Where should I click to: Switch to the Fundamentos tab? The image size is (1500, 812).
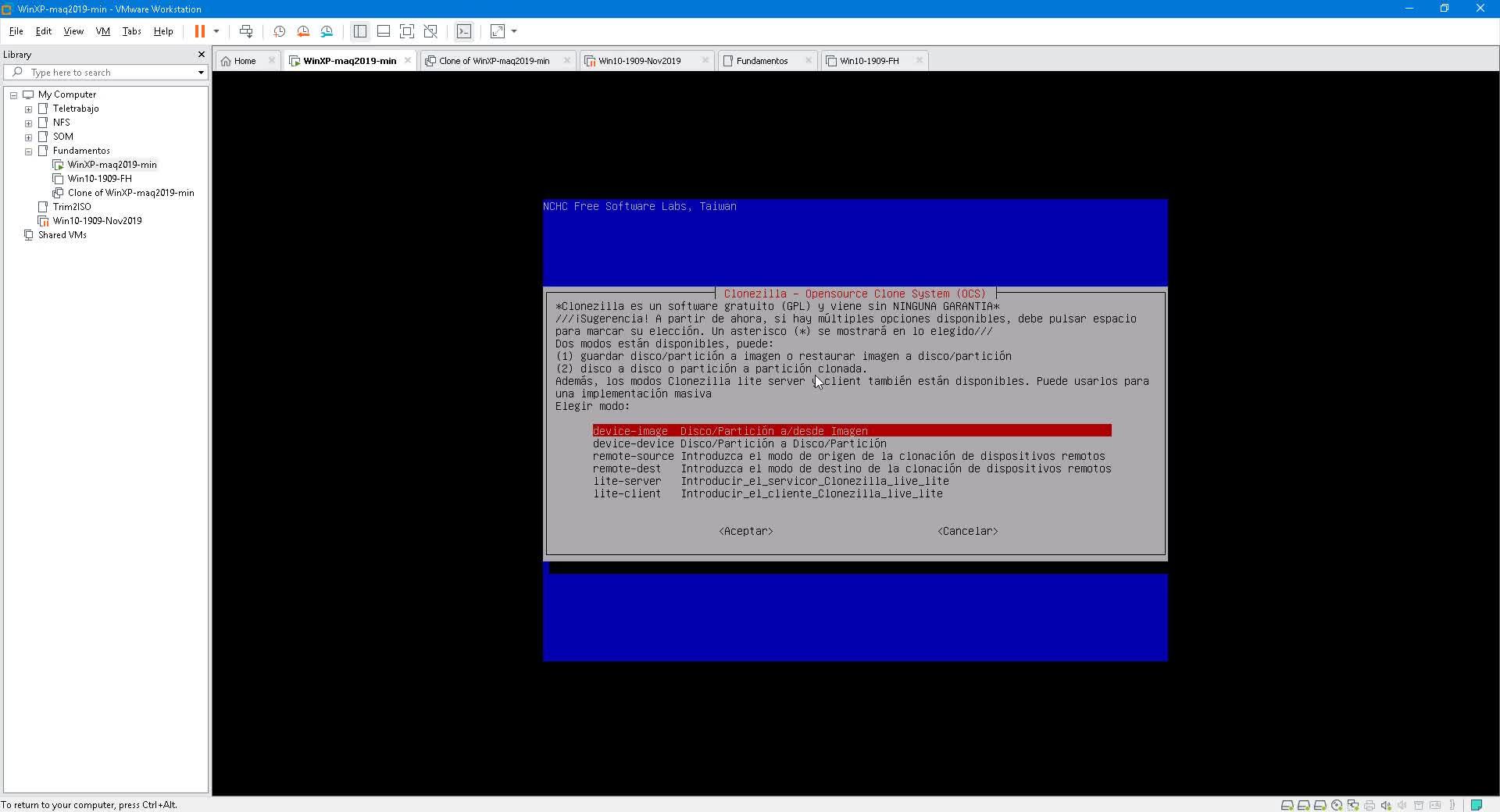pos(762,61)
